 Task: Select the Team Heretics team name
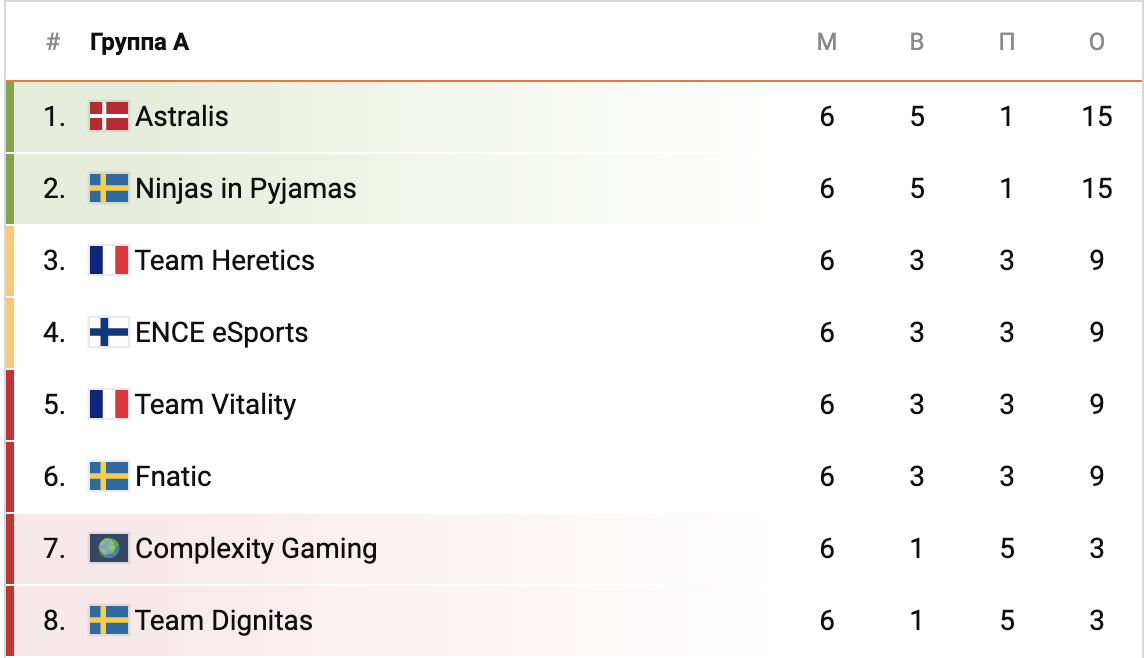(225, 261)
